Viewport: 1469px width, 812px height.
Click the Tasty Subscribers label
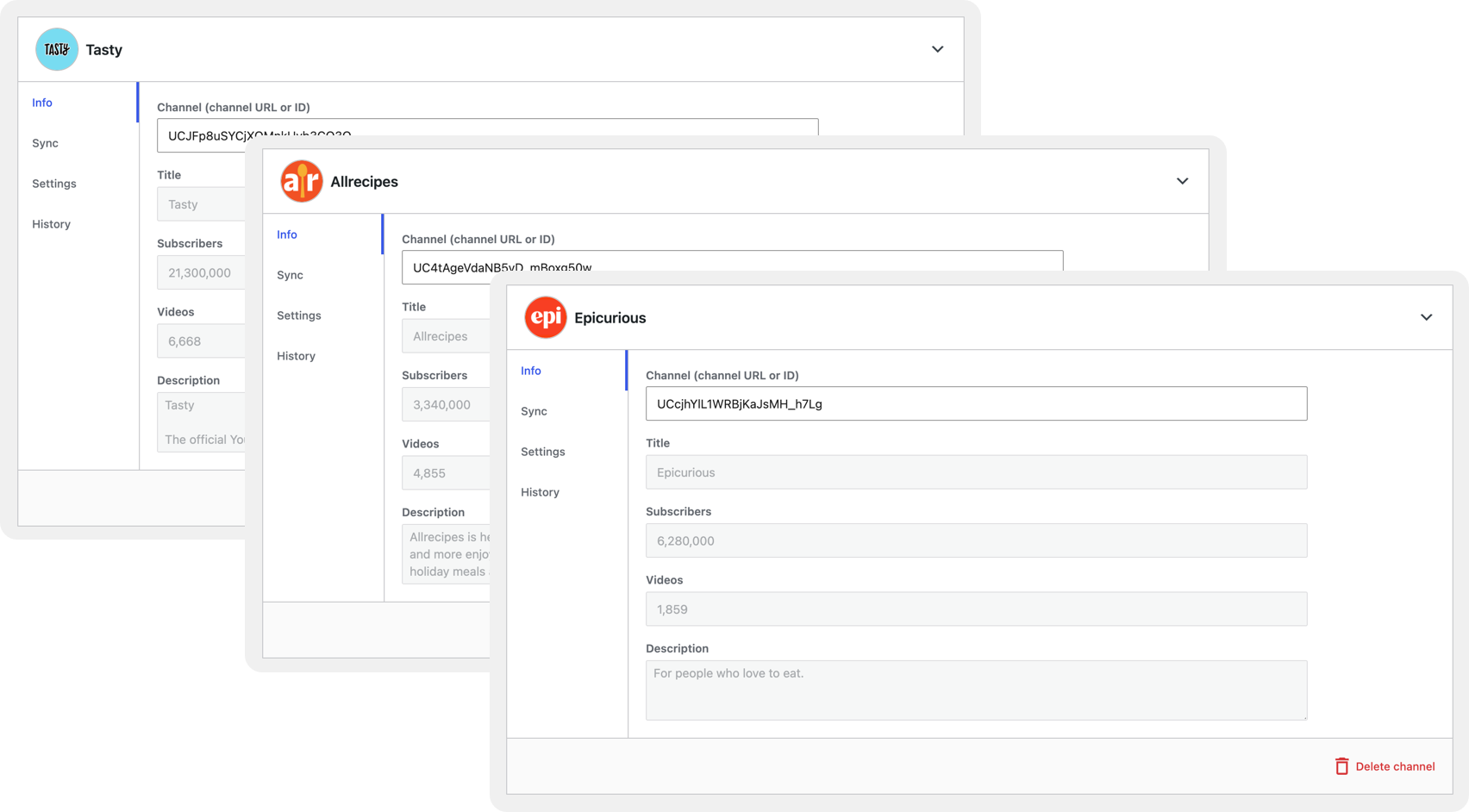point(190,243)
